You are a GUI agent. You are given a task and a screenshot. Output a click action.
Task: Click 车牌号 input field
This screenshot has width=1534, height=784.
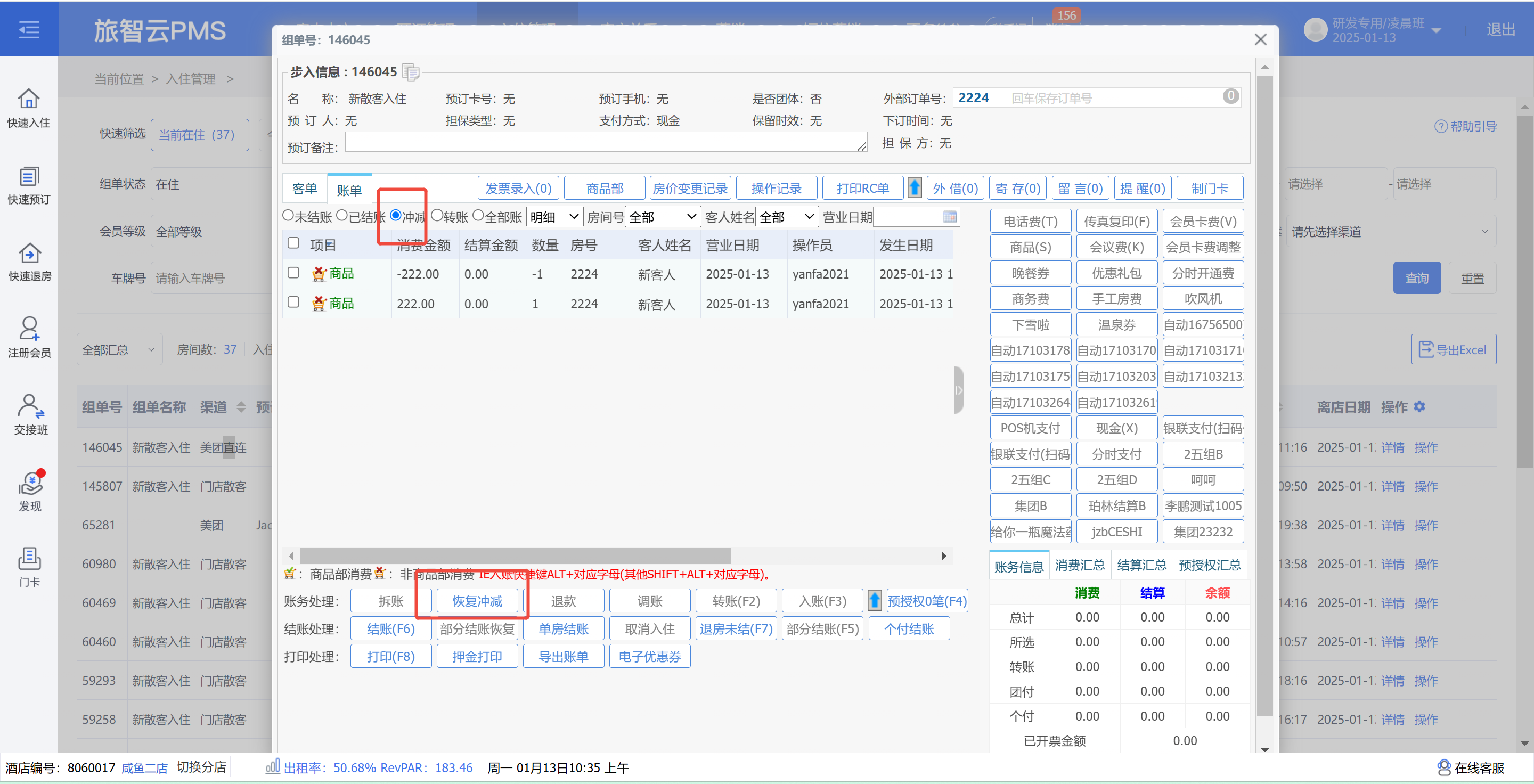211,278
